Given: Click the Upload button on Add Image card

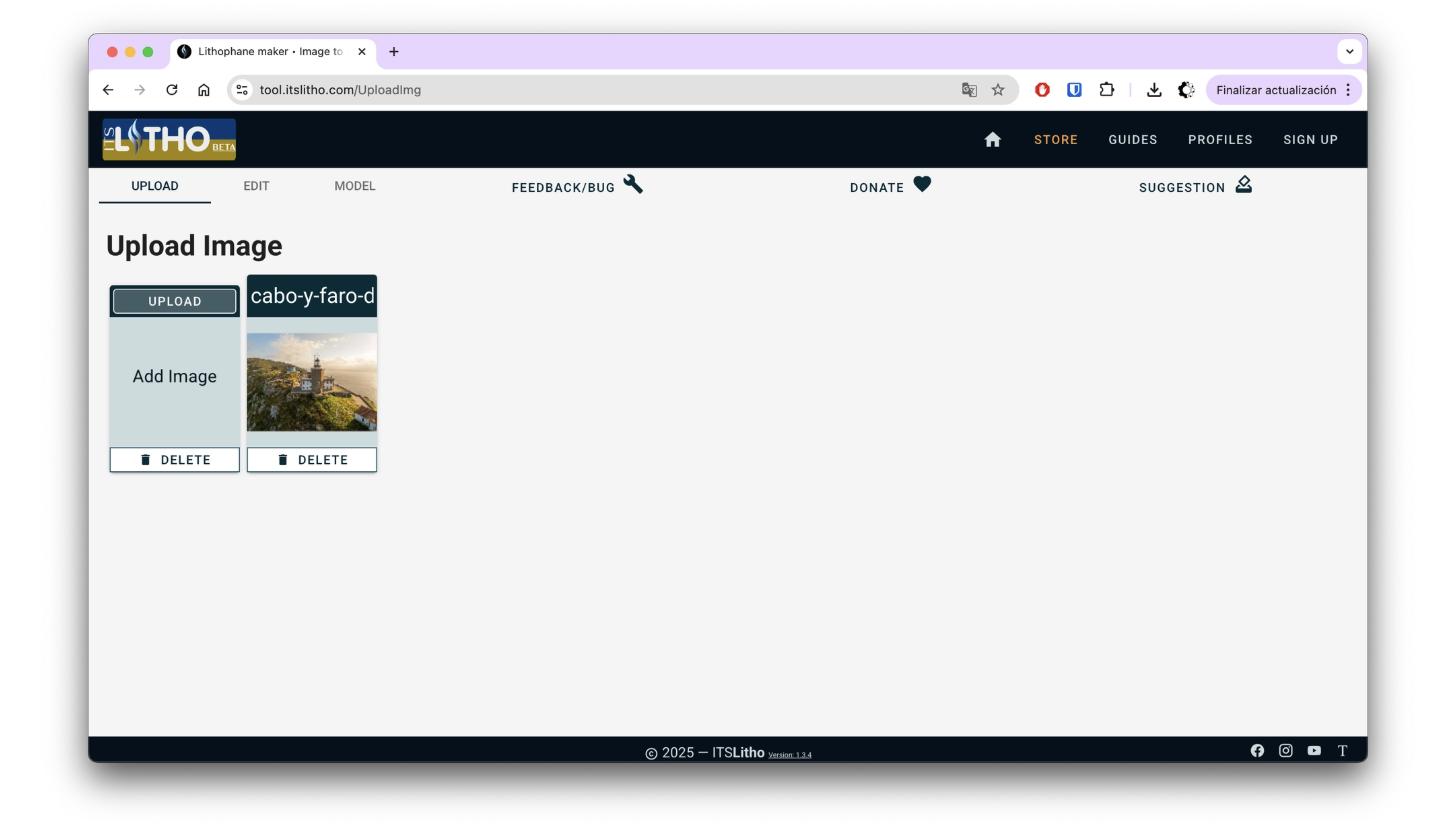Looking at the screenshot, I should coord(175,301).
